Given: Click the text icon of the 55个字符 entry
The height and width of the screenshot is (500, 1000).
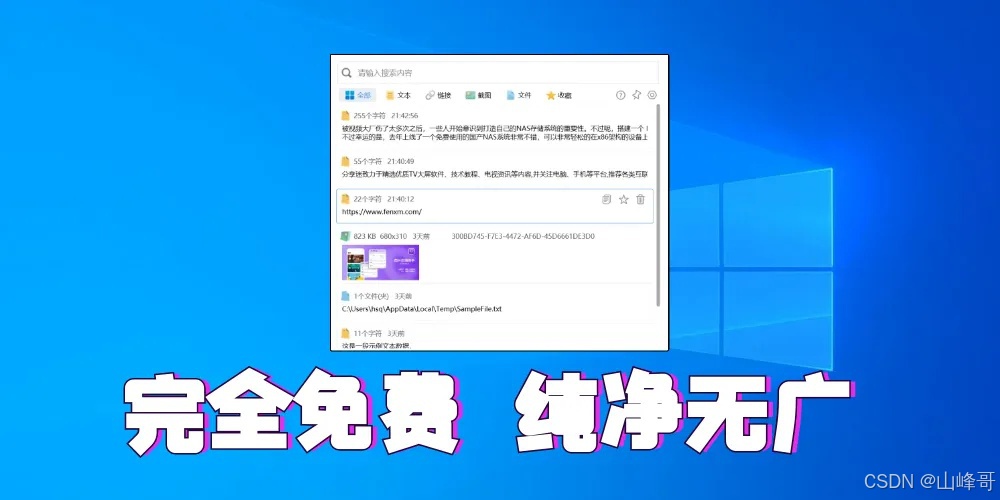Looking at the screenshot, I should point(346,161).
